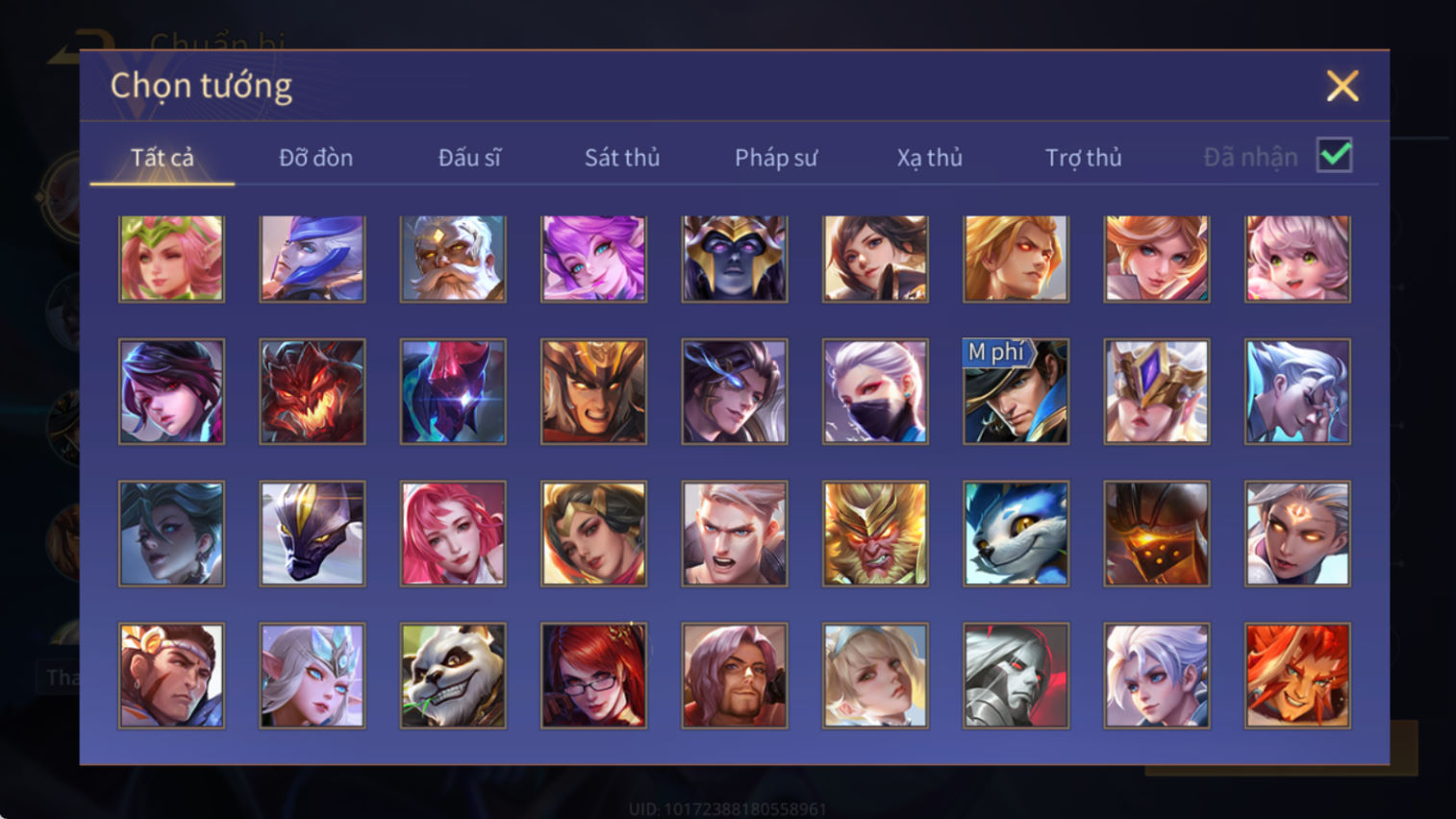Viewport: 1456px width, 819px height.
Task: Switch to the Đỡ đòn tab
Action: 315,158
